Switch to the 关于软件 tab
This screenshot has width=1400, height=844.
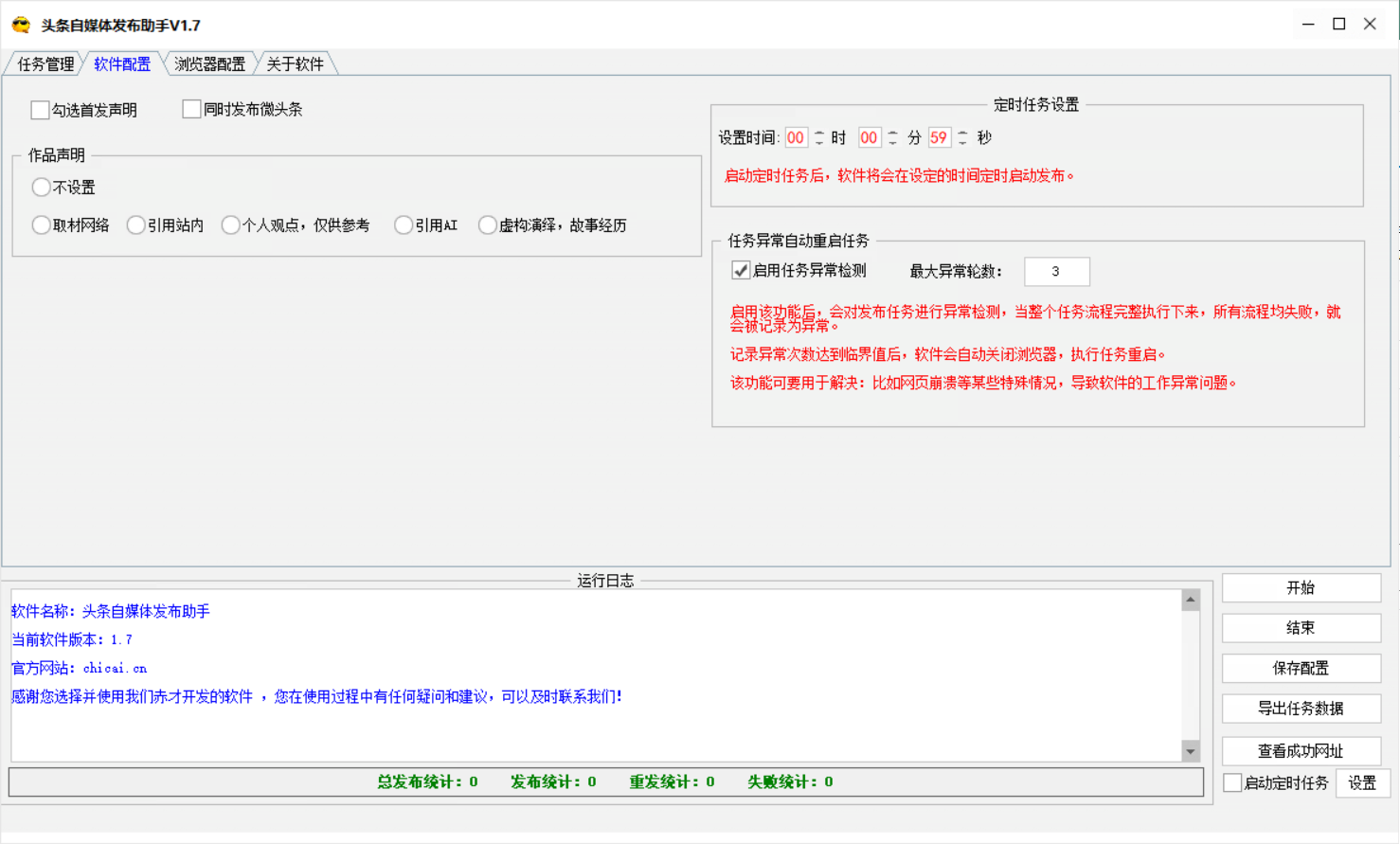click(295, 63)
